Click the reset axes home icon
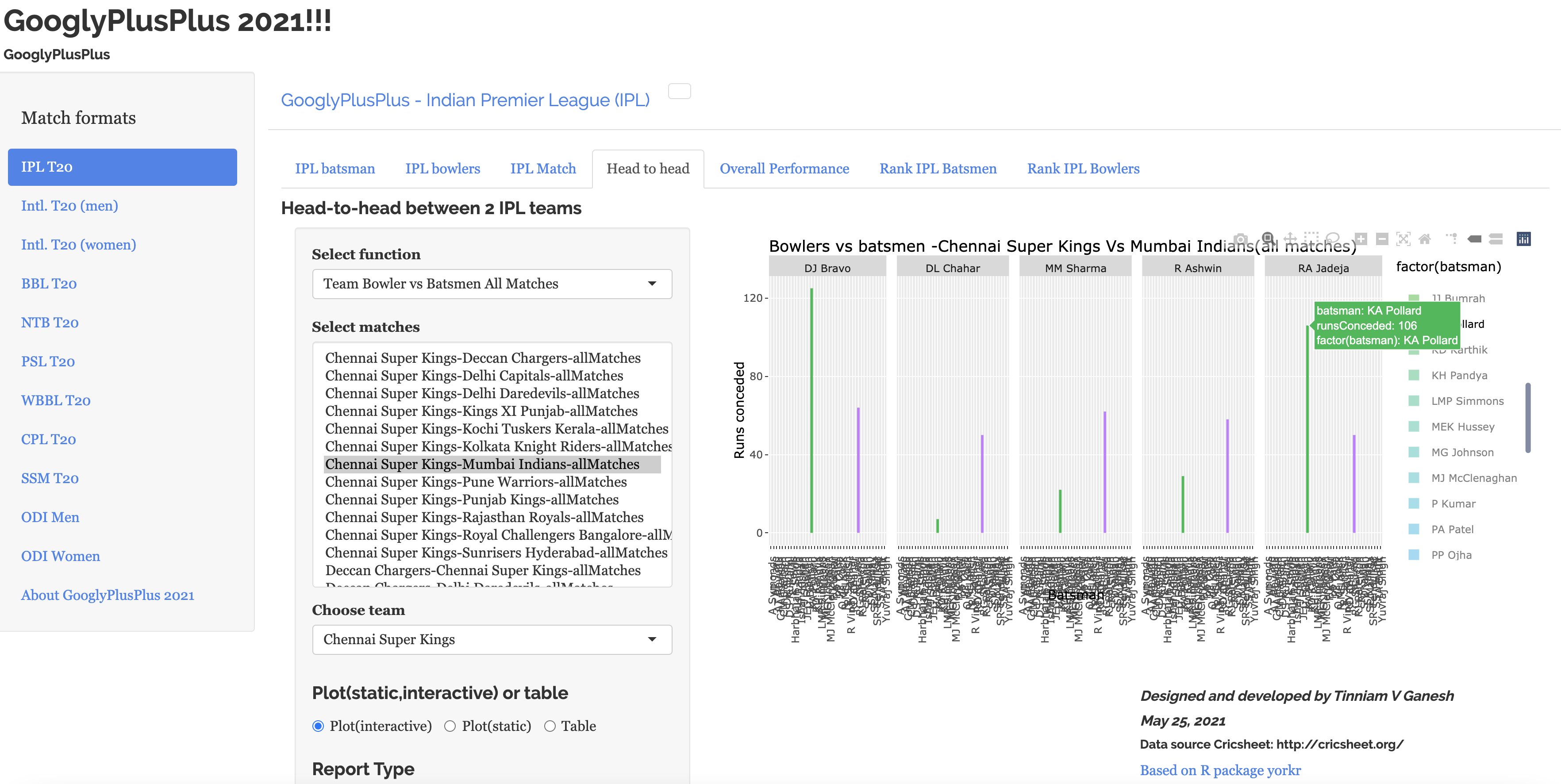Viewport: 1561px width, 784px height. (x=1425, y=239)
